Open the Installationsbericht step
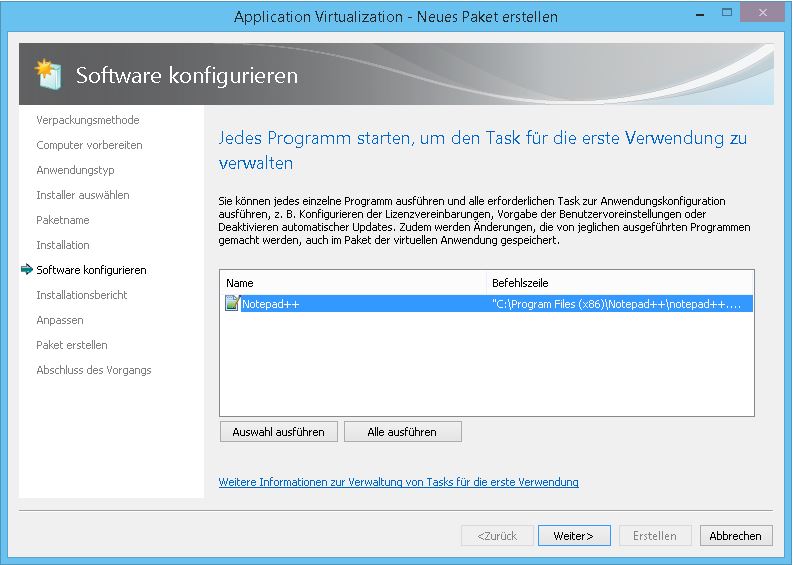The image size is (793, 565). coord(81,295)
